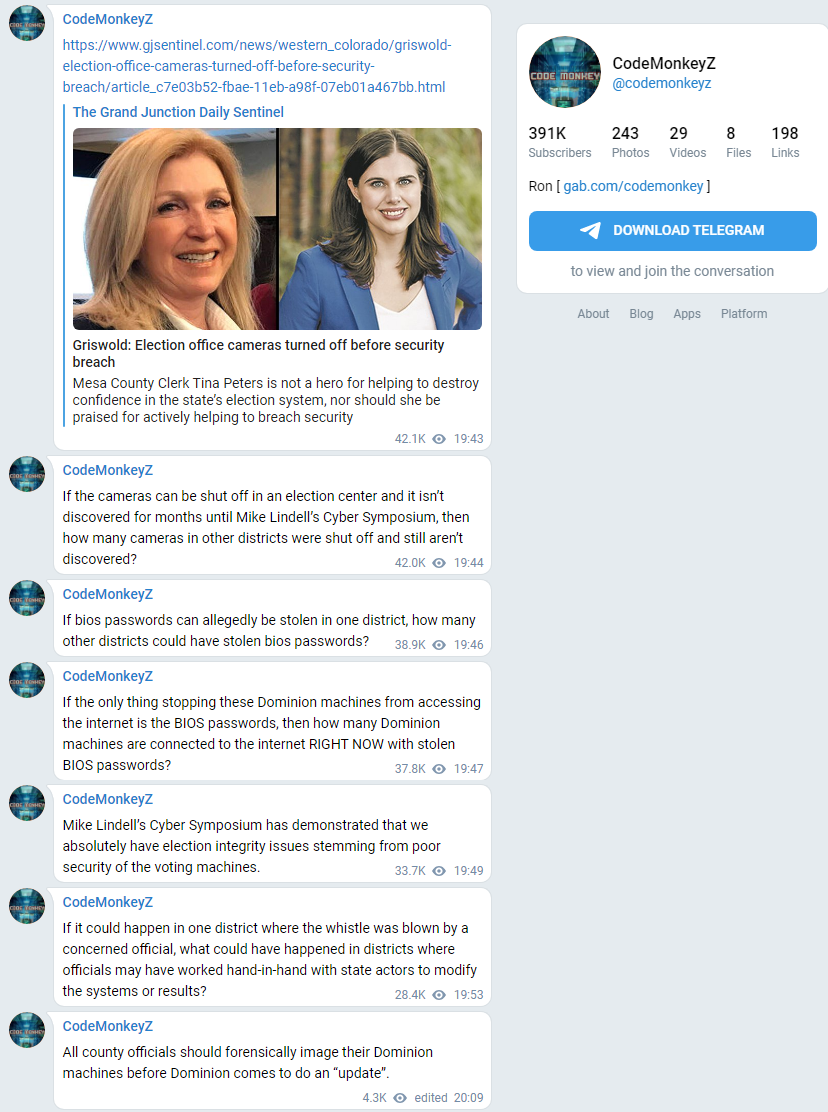Click the CodeMonkeyZ channel profile picture in sidebar
The image size is (828, 1112).
(565, 72)
